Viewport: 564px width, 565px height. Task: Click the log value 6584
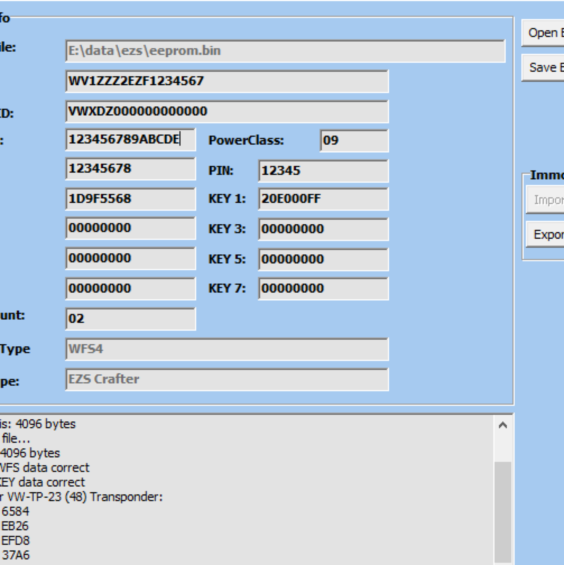point(15,511)
